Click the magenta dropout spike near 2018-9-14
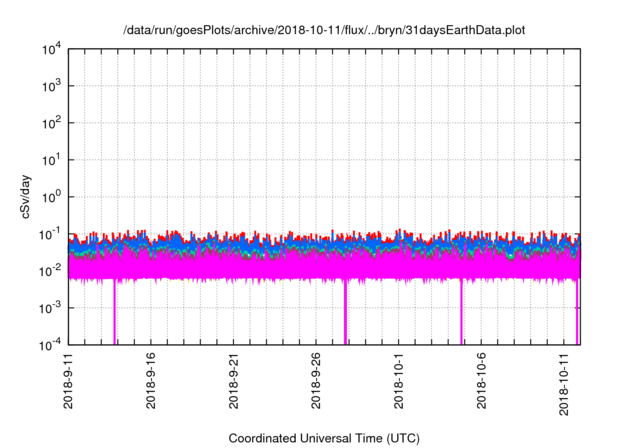This screenshot has width=640, height=448. (115, 312)
